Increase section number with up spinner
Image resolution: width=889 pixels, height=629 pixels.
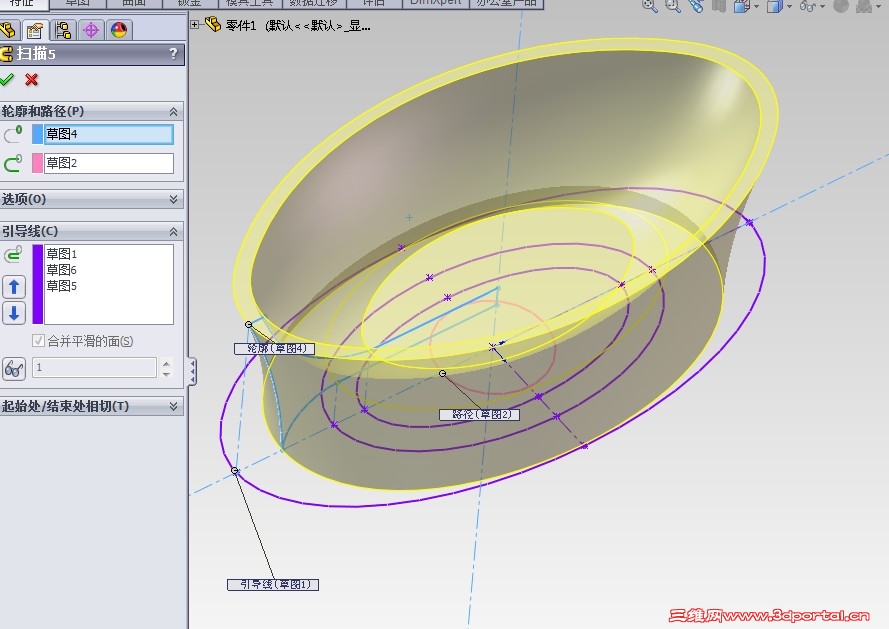pos(166,363)
